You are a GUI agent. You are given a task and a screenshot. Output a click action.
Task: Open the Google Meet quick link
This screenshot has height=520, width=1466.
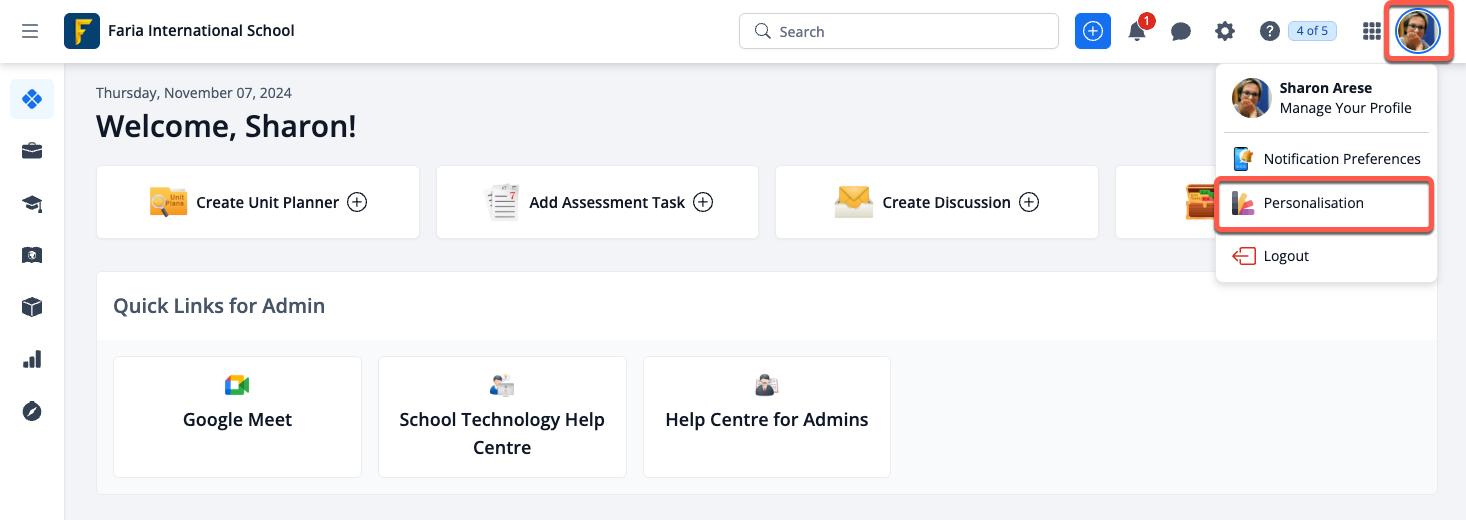pos(237,417)
